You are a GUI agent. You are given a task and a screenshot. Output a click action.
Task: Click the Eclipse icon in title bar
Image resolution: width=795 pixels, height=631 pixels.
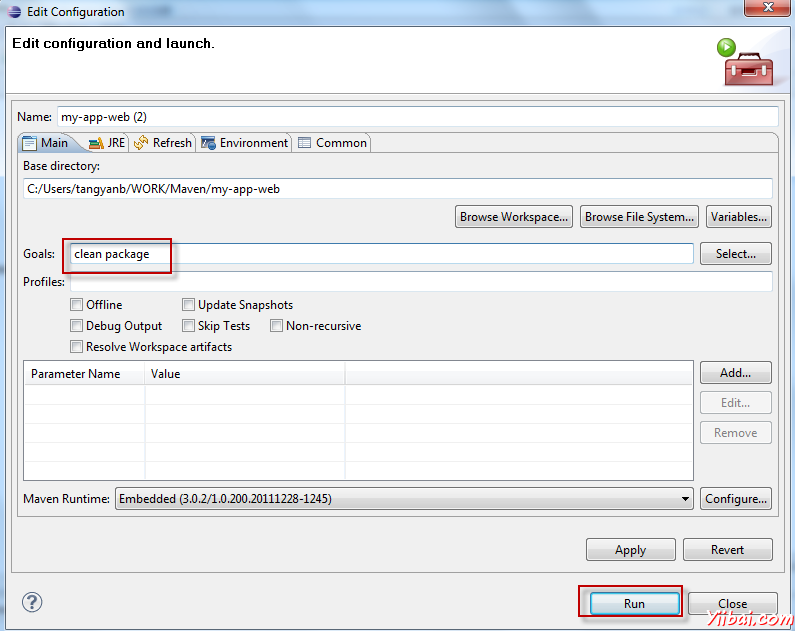click(x=14, y=12)
